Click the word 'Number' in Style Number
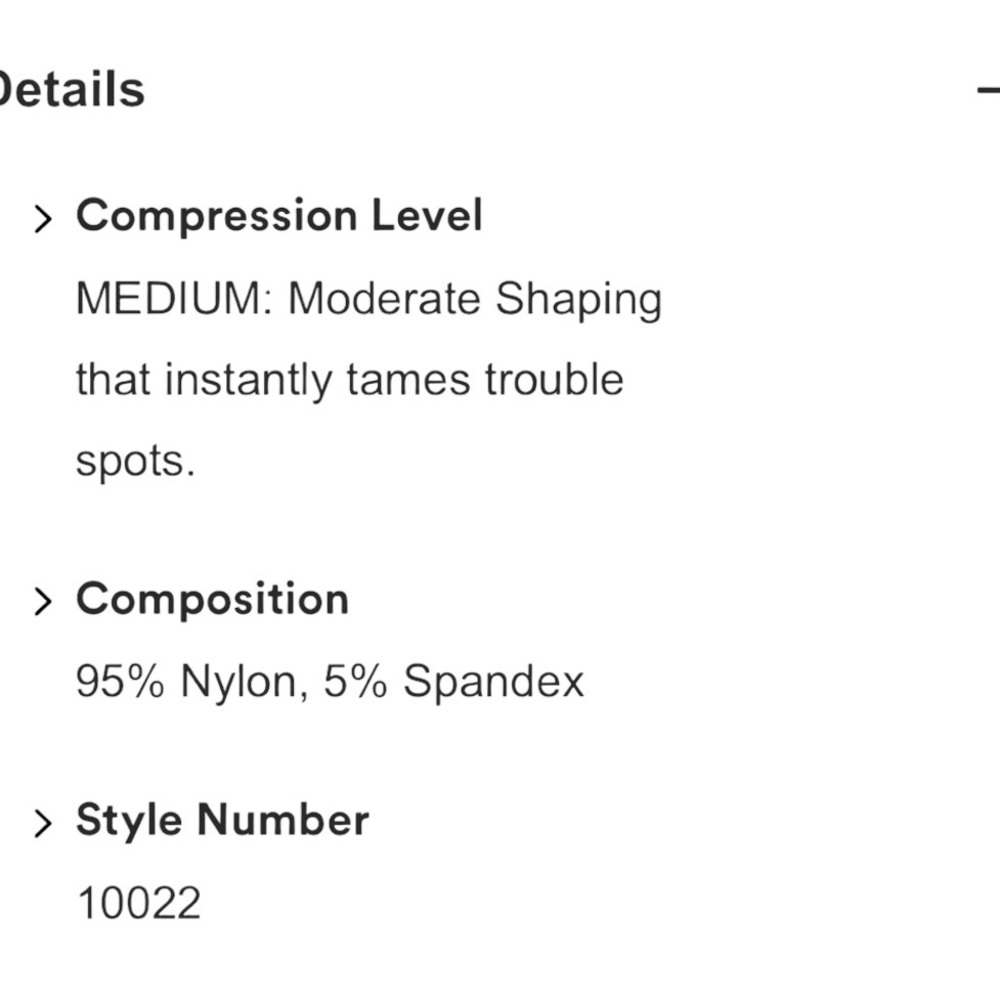This screenshot has width=1000, height=1000. (x=283, y=820)
